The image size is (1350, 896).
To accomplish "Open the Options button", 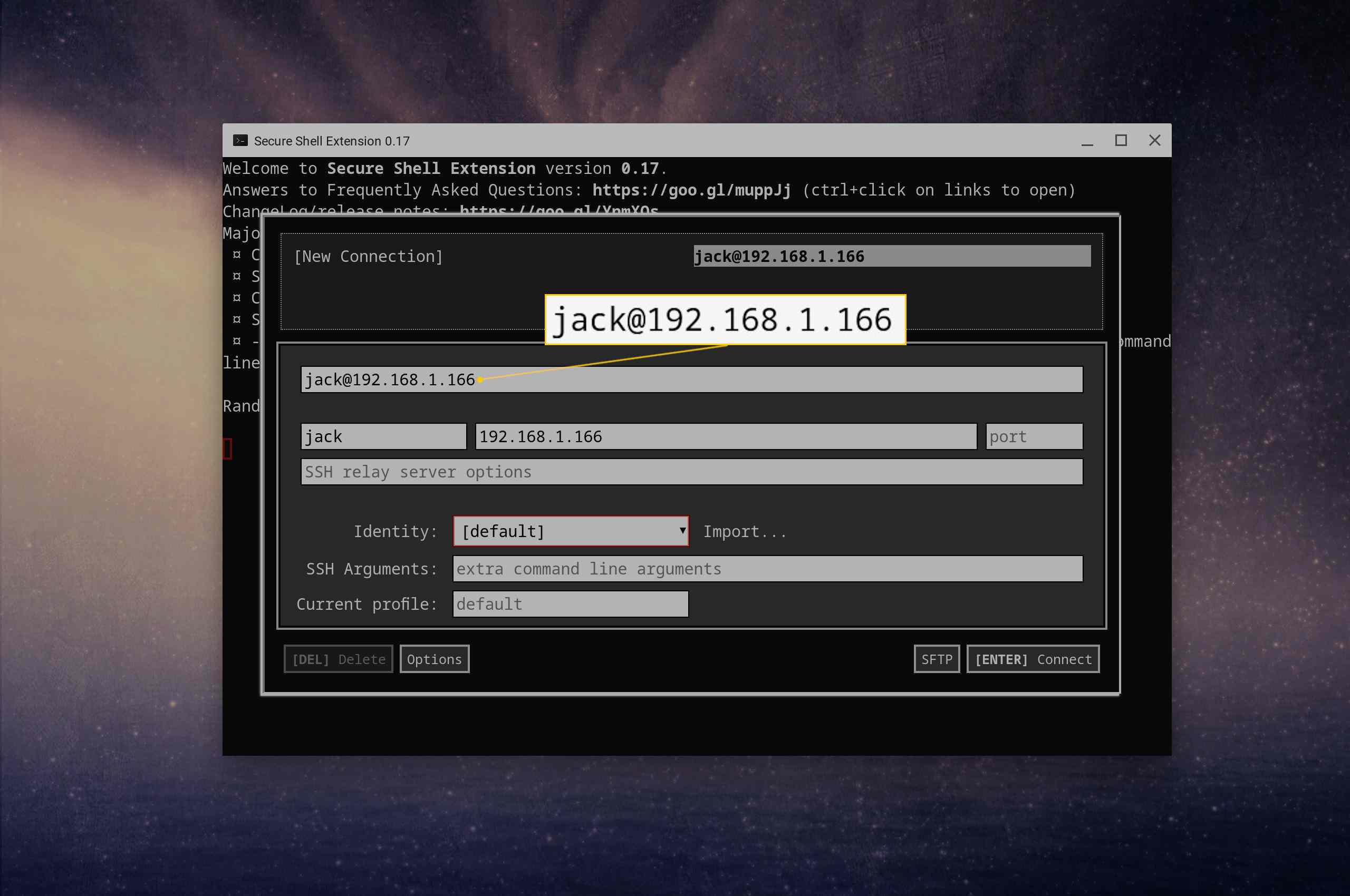I will (435, 659).
